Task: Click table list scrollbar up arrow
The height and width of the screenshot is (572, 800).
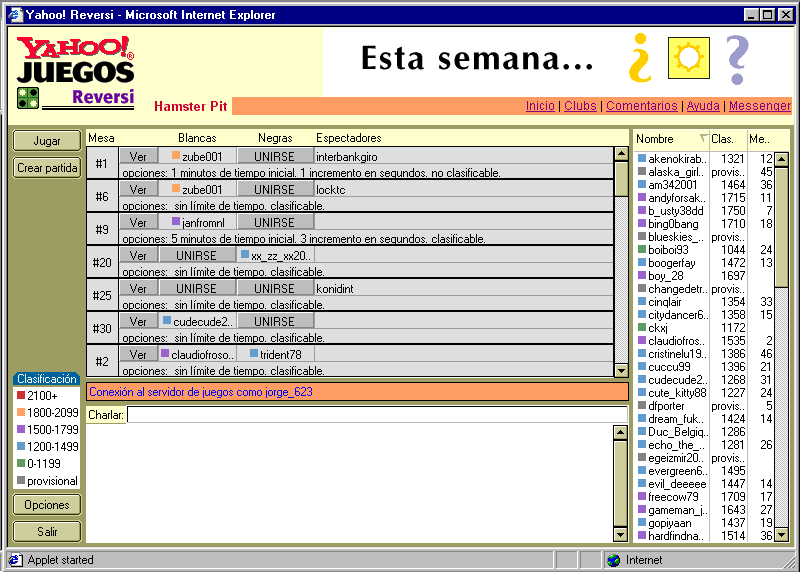Action: [621, 154]
